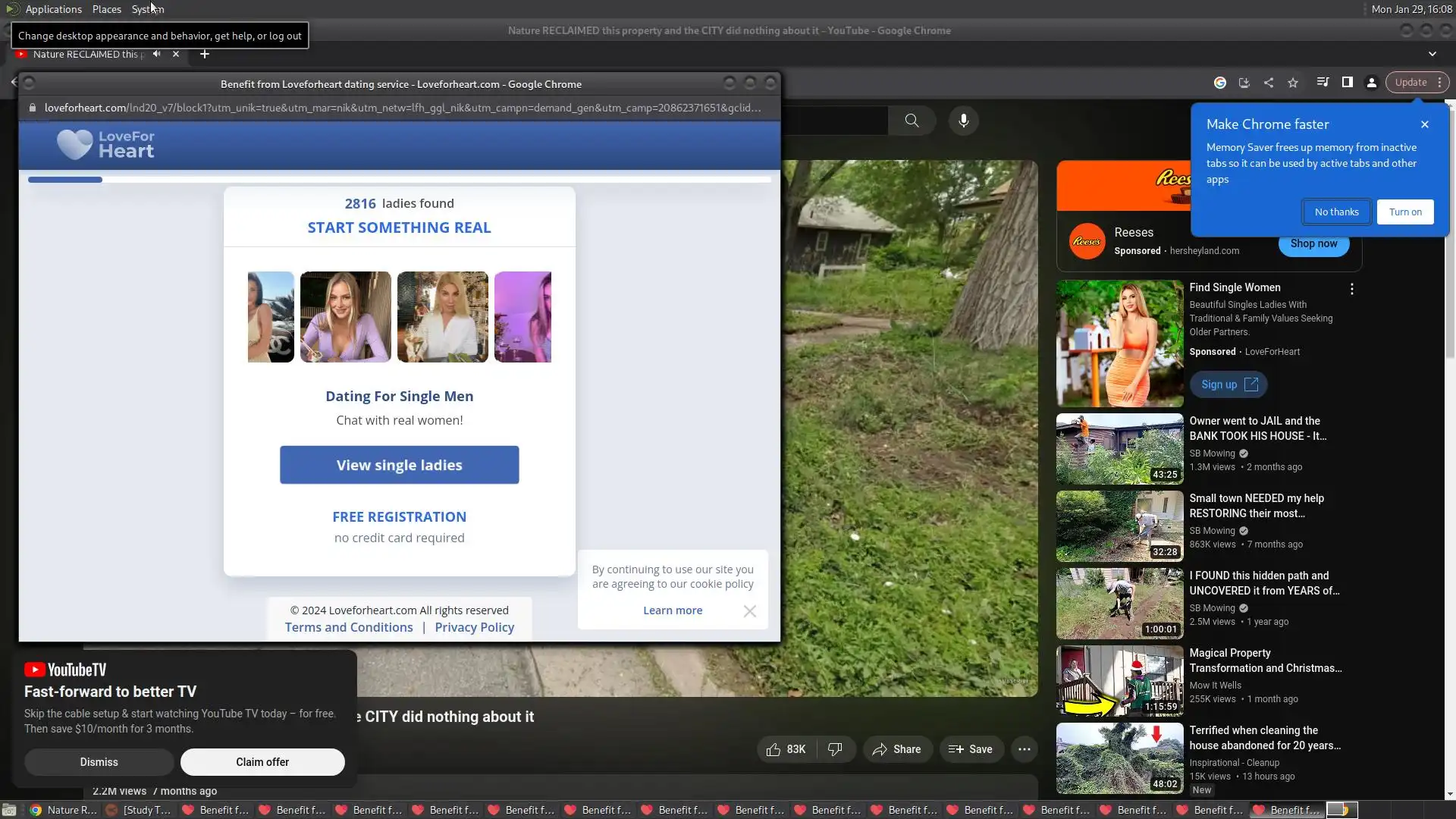Click the share page icon in toolbar
The image size is (1456, 819).
(1269, 83)
